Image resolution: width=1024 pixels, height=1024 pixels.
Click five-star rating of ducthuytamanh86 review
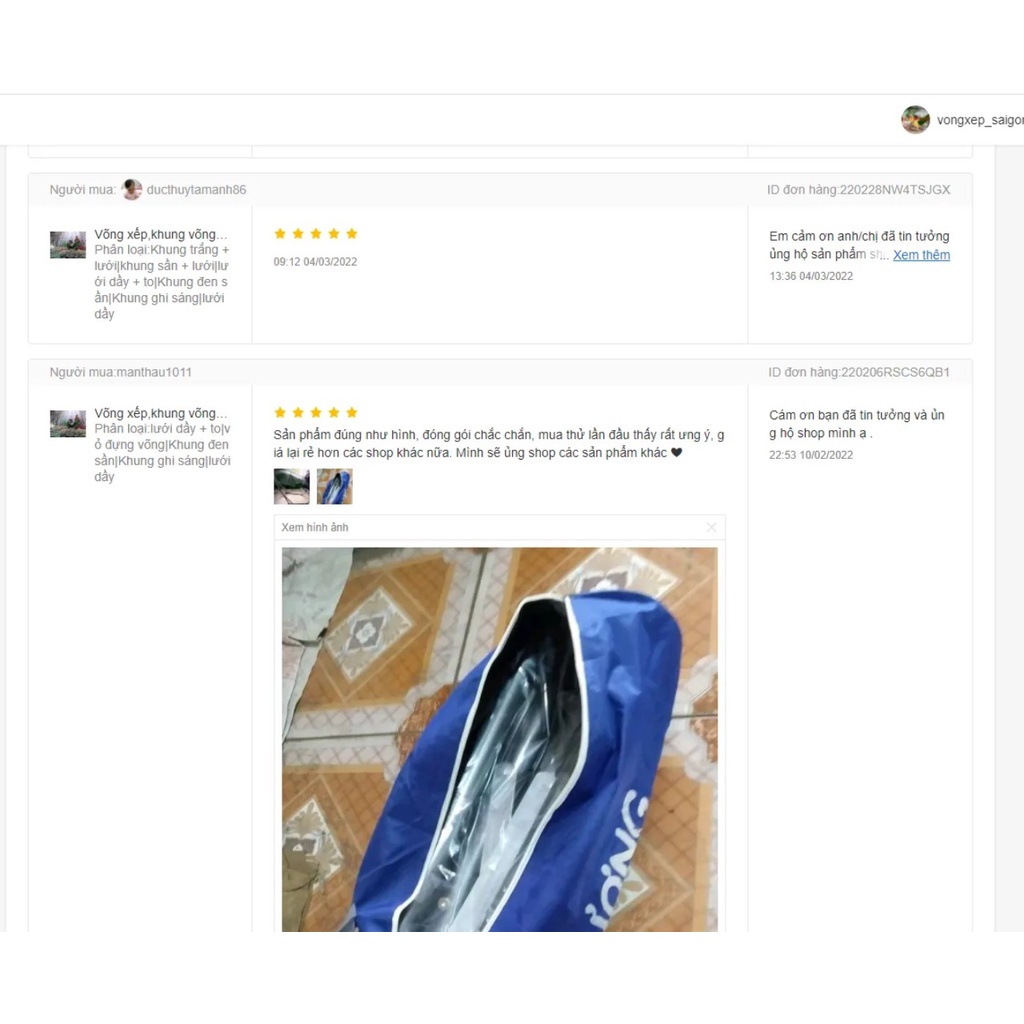coord(316,234)
